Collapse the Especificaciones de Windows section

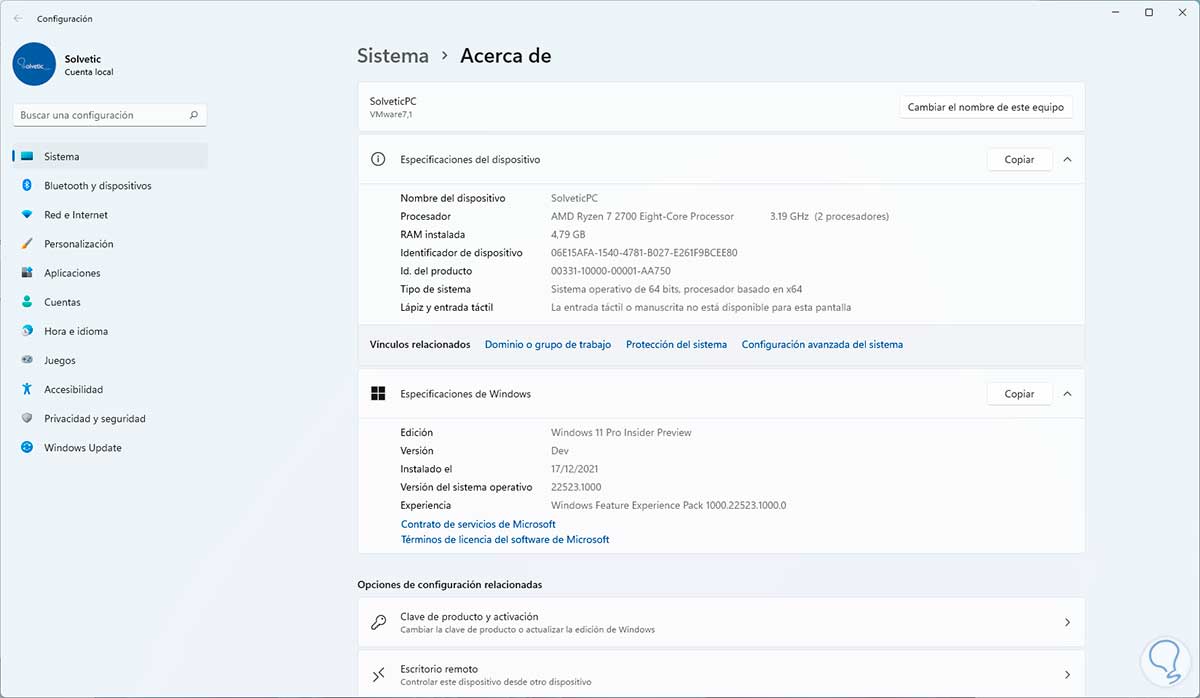[x=1067, y=394]
